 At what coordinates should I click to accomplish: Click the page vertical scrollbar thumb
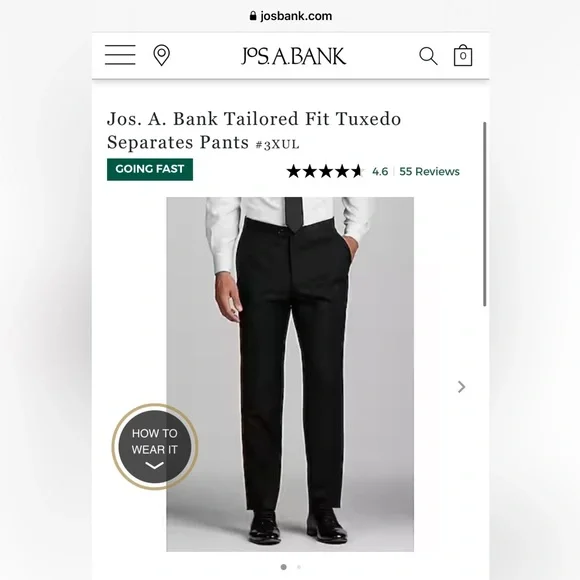[x=485, y=214]
